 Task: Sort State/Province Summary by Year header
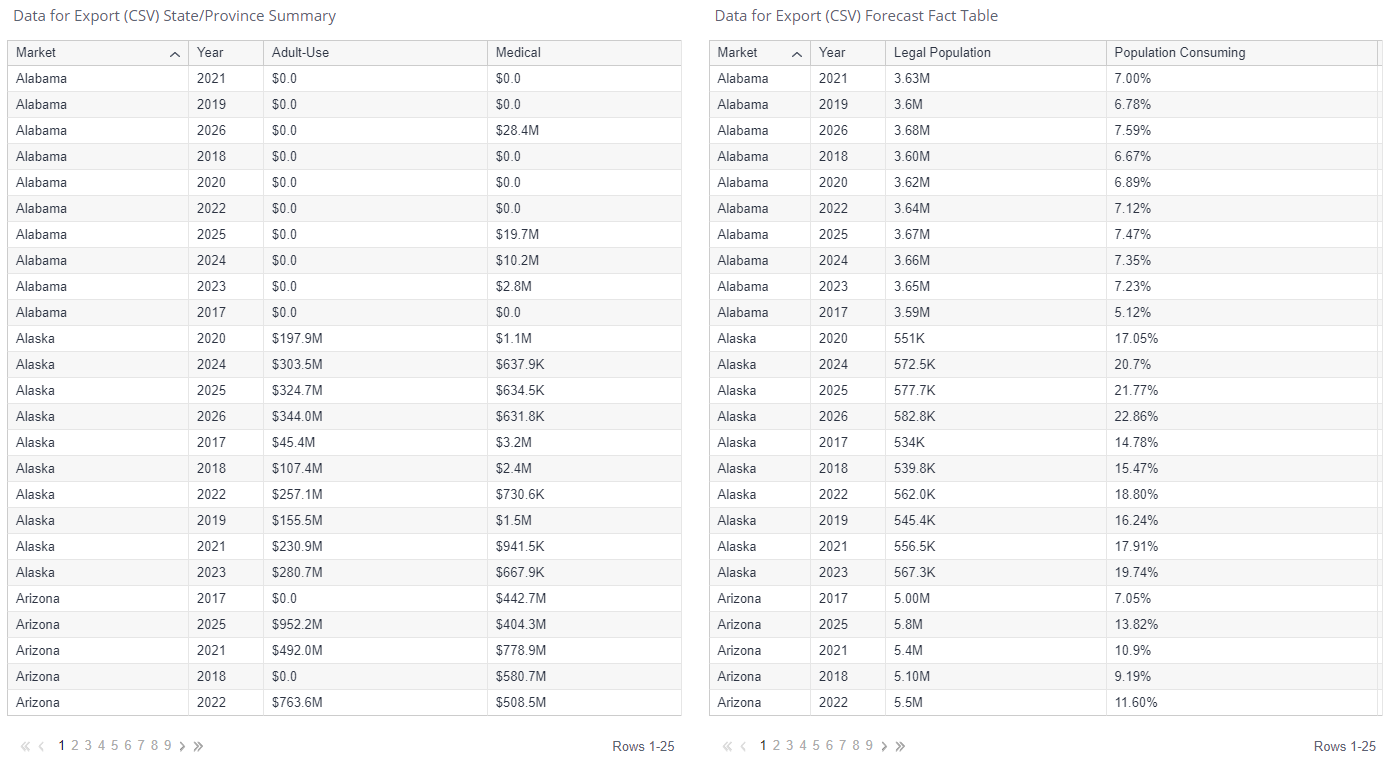[x=210, y=53]
